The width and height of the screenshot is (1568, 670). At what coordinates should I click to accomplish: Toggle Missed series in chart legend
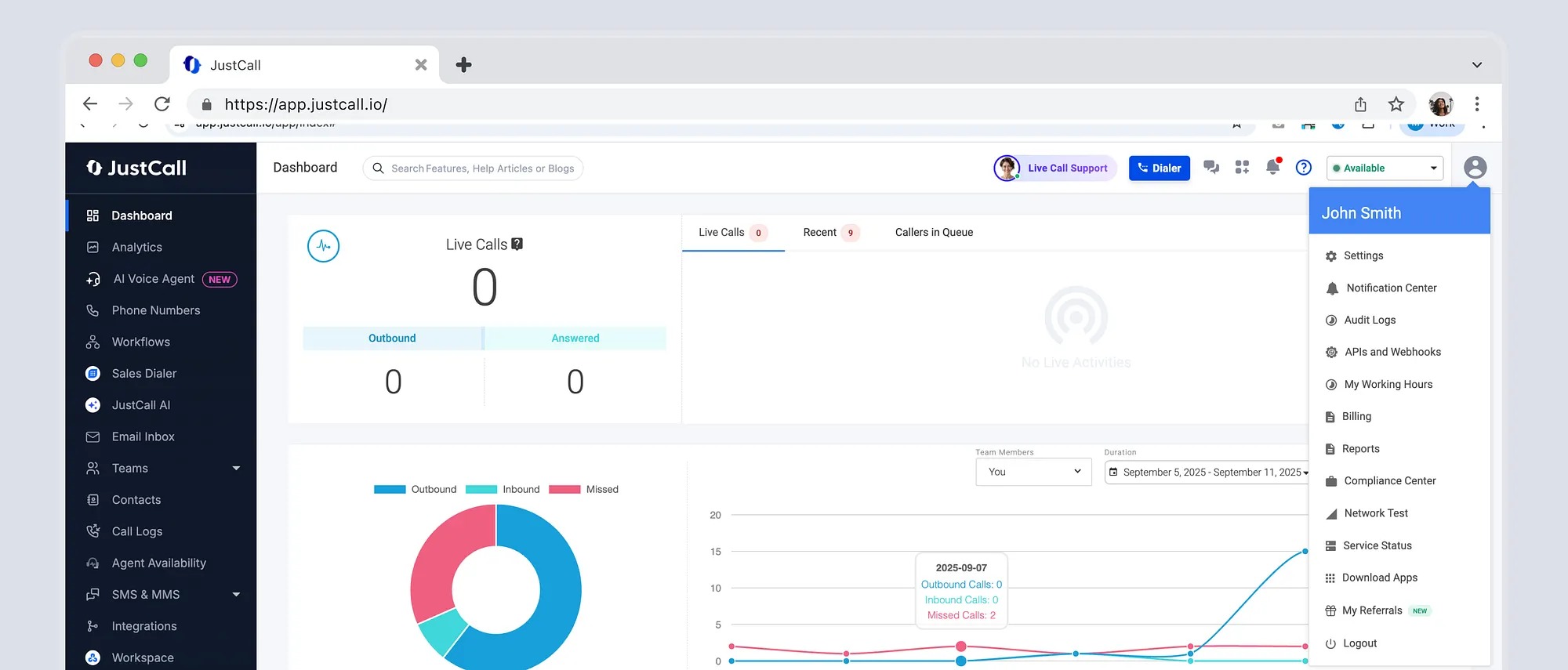tap(584, 489)
